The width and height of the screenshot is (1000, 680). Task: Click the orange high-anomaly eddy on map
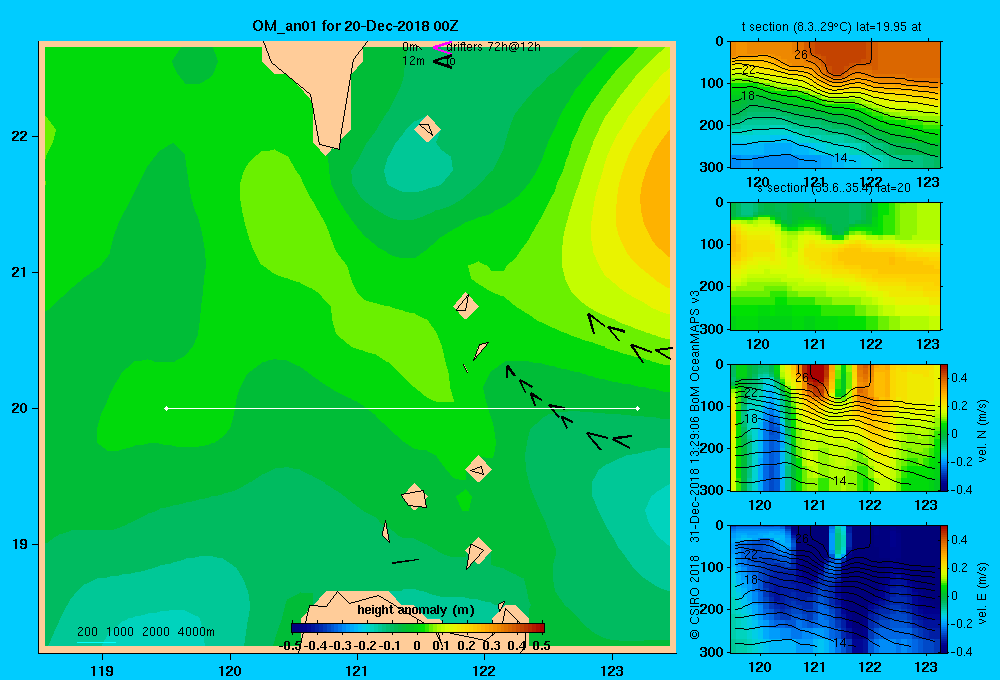(657, 198)
